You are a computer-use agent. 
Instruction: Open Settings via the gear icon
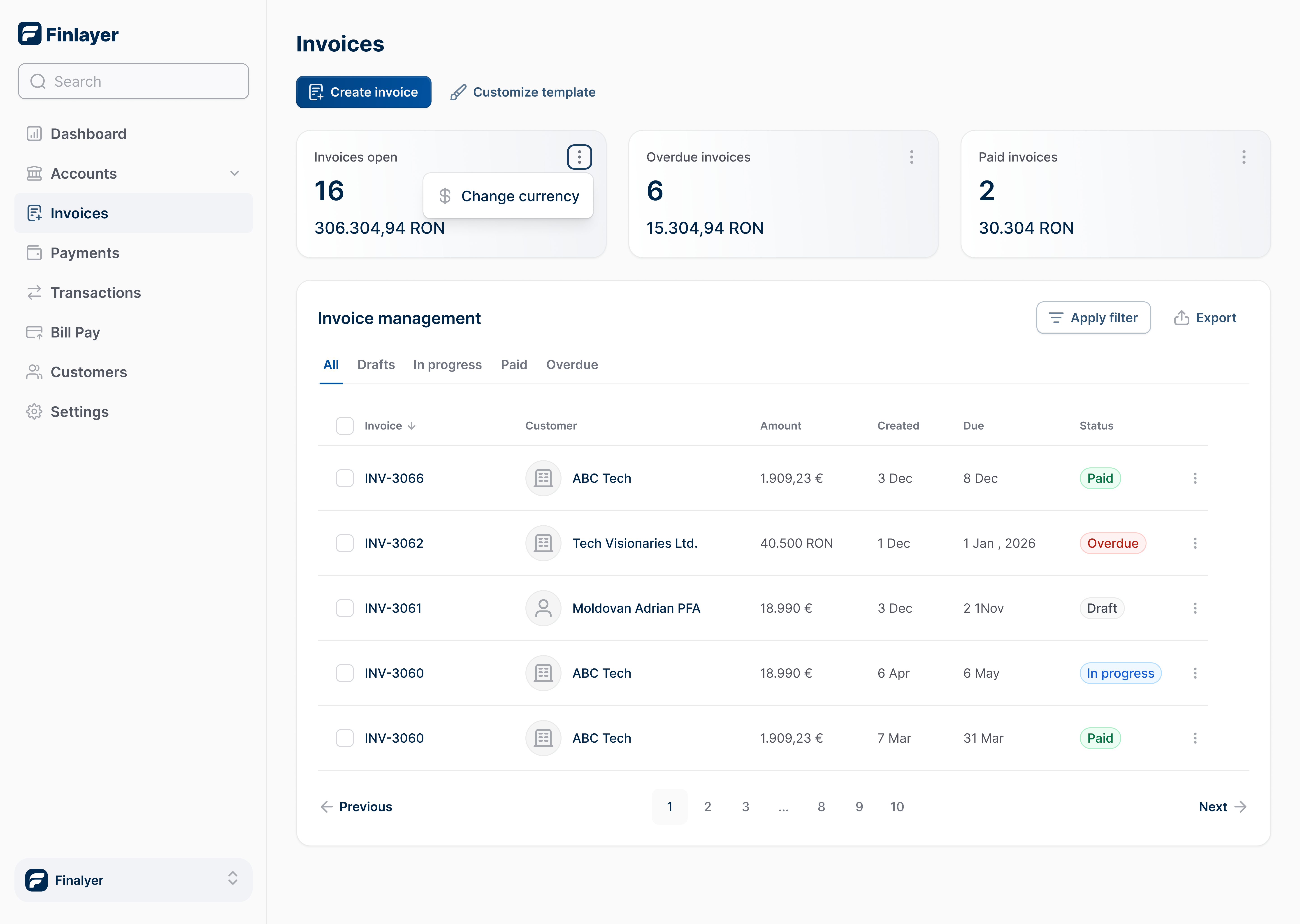[34, 411]
